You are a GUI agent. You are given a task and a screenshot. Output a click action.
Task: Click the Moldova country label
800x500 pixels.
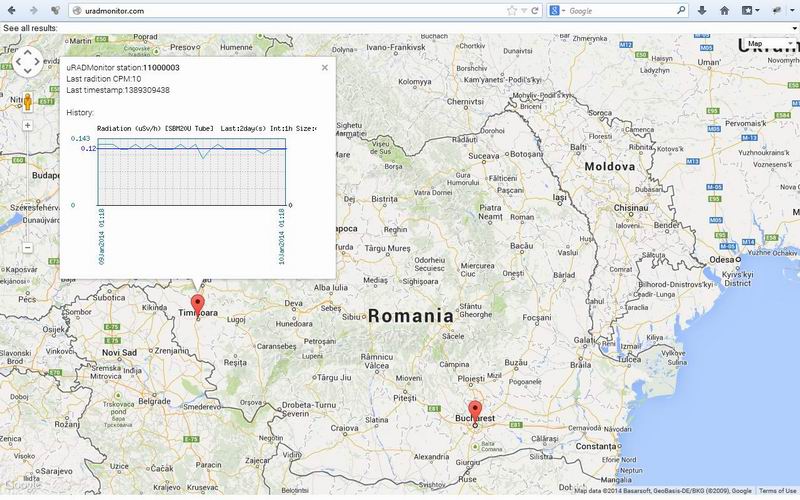tap(610, 166)
